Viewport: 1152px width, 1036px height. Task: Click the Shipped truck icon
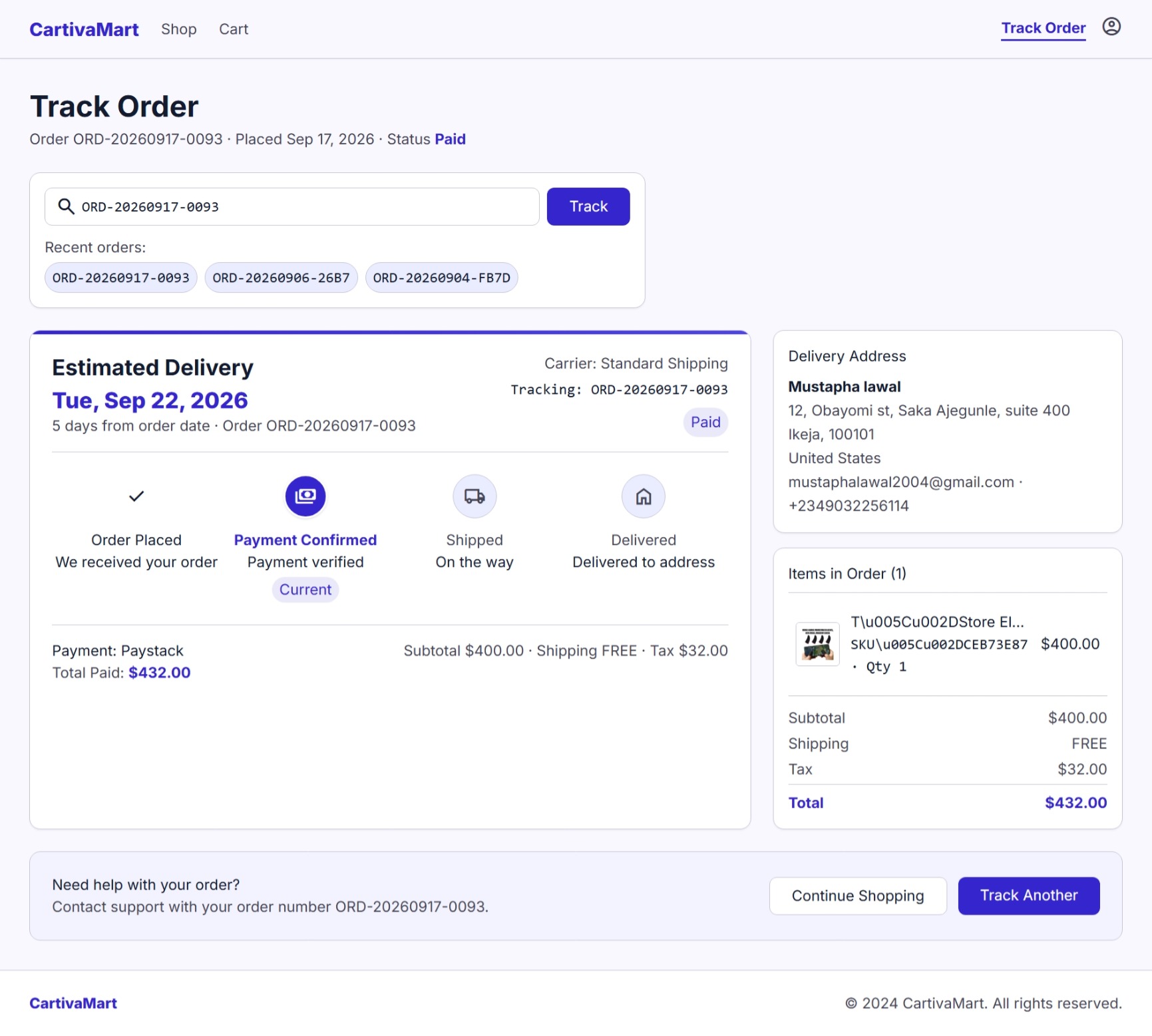click(475, 496)
